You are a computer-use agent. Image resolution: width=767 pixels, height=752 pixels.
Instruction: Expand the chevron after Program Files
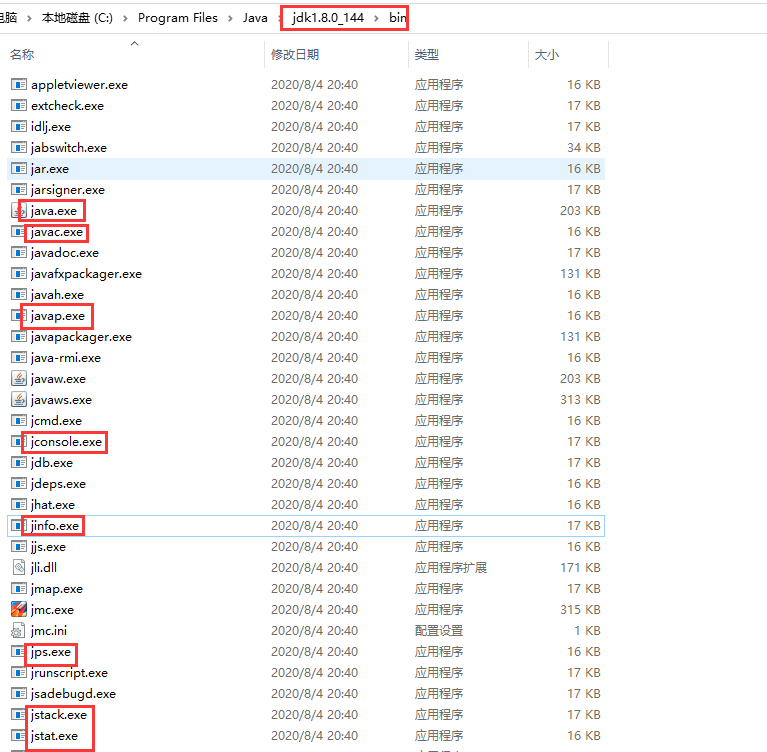(x=230, y=19)
